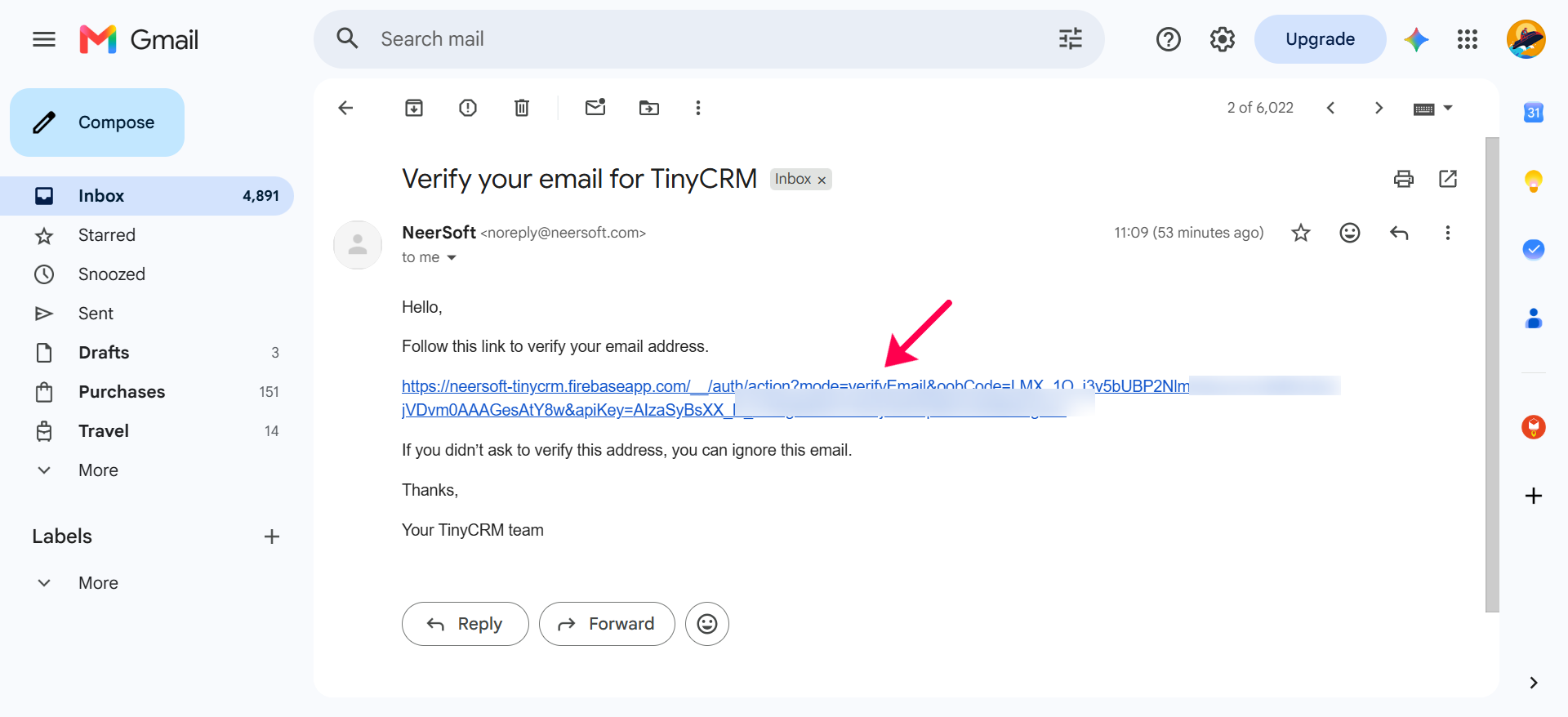This screenshot has height=717, width=1568.
Task: Open more toolbar options menu
Action: 698,108
